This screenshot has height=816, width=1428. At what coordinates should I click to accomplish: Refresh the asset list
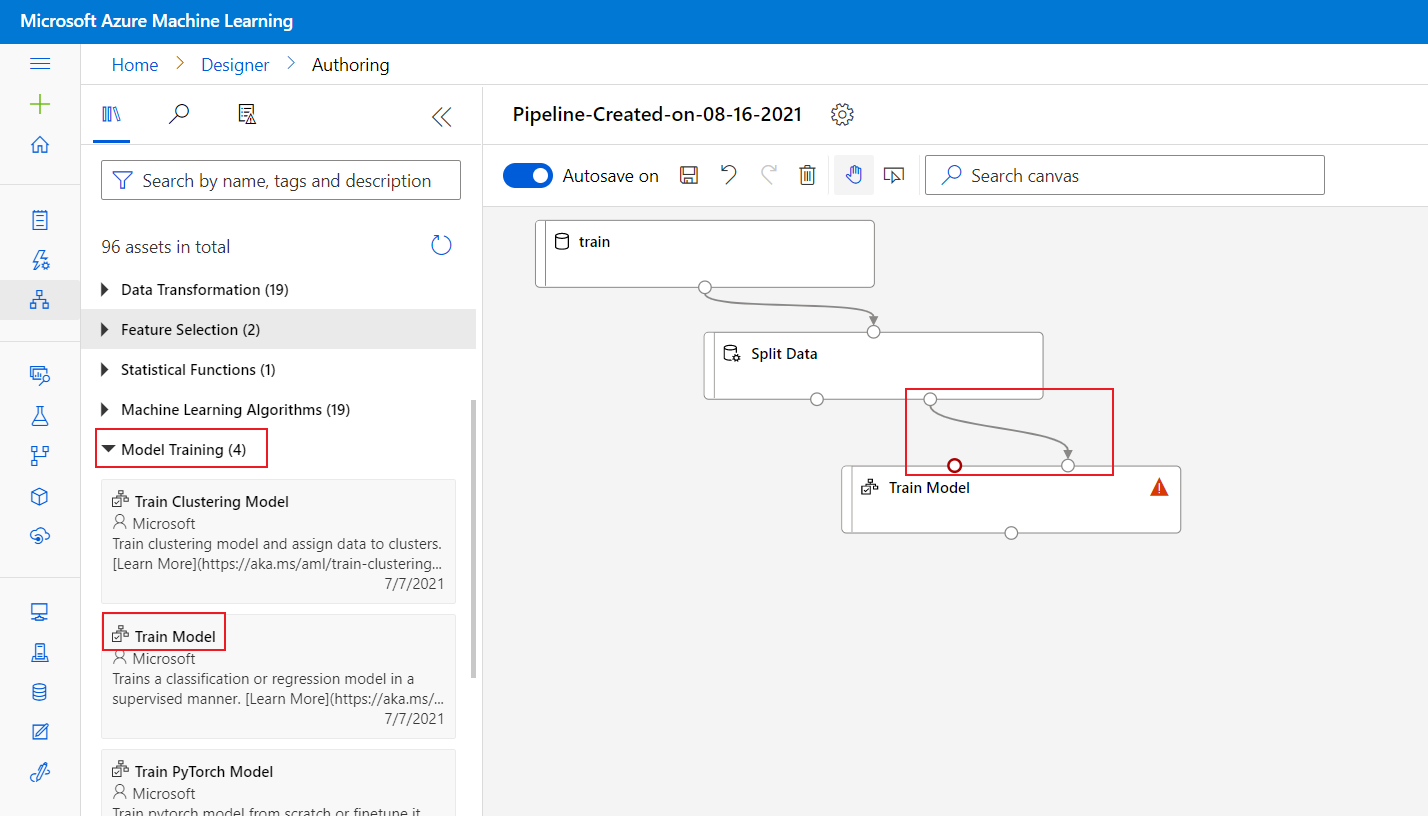[x=441, y=245]
